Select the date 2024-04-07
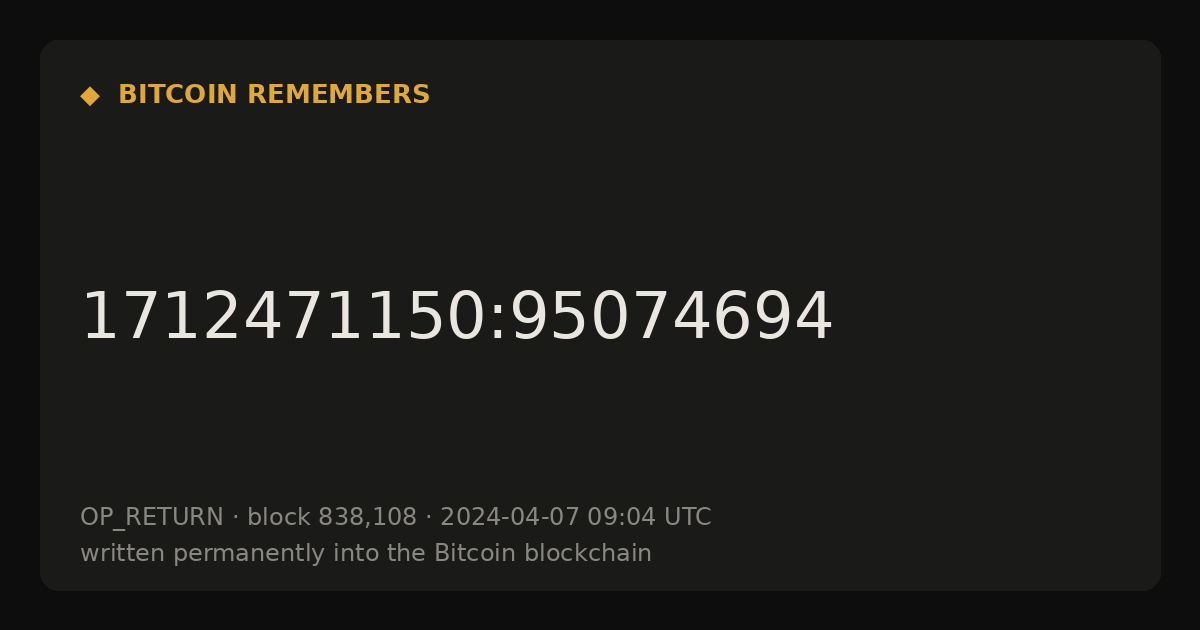This screenshot has height=630, width=1200. (x=510, y=518)
